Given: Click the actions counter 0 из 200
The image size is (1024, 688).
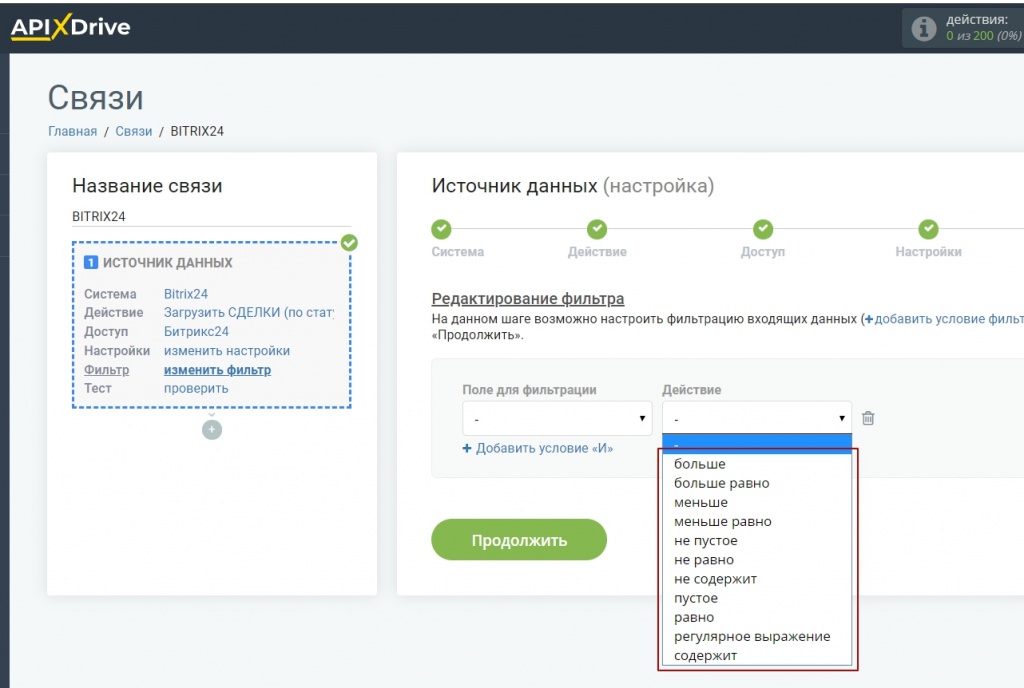Looking at the screenshot, I should coord(983,36).
